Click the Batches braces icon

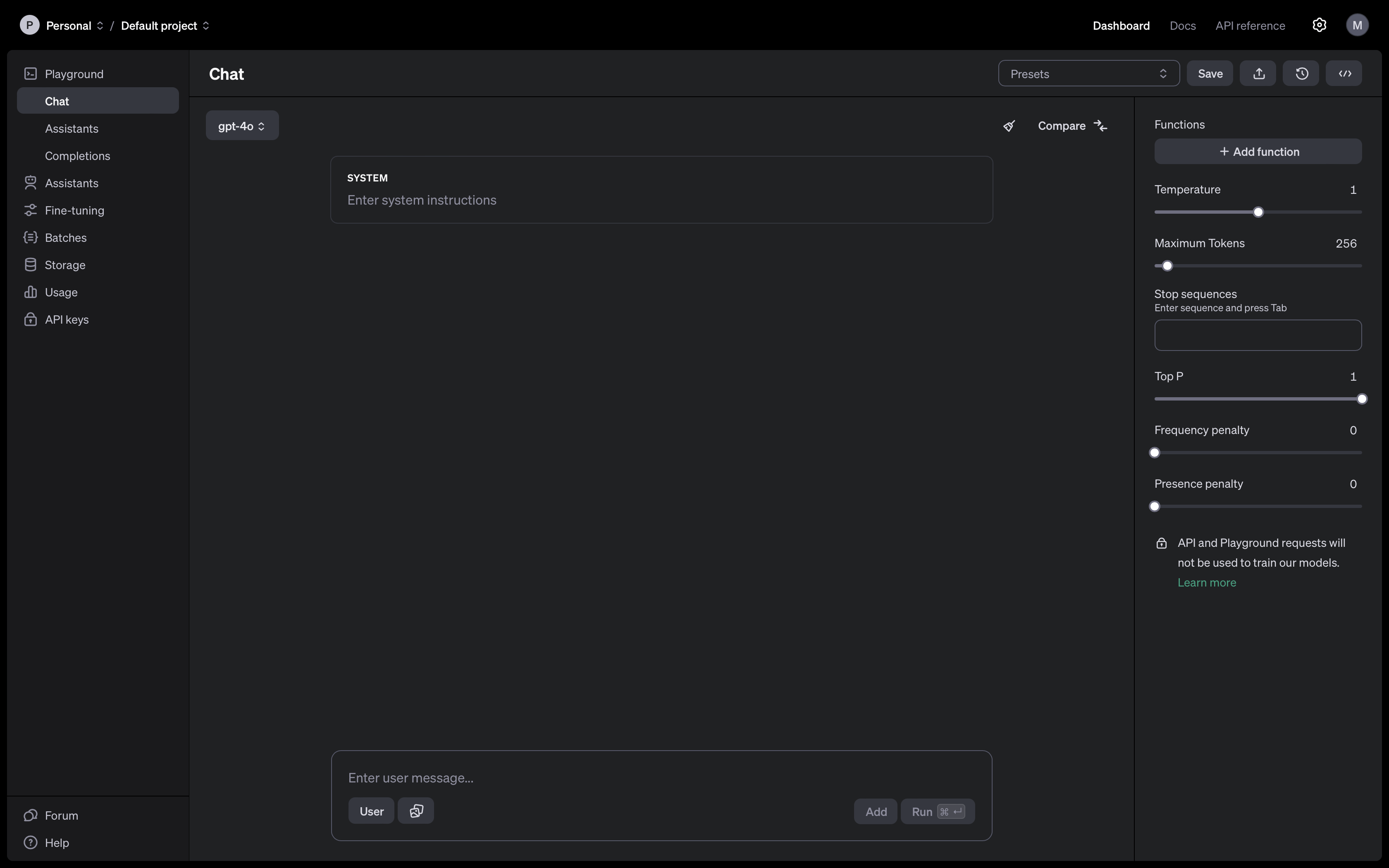click(31, 237)
